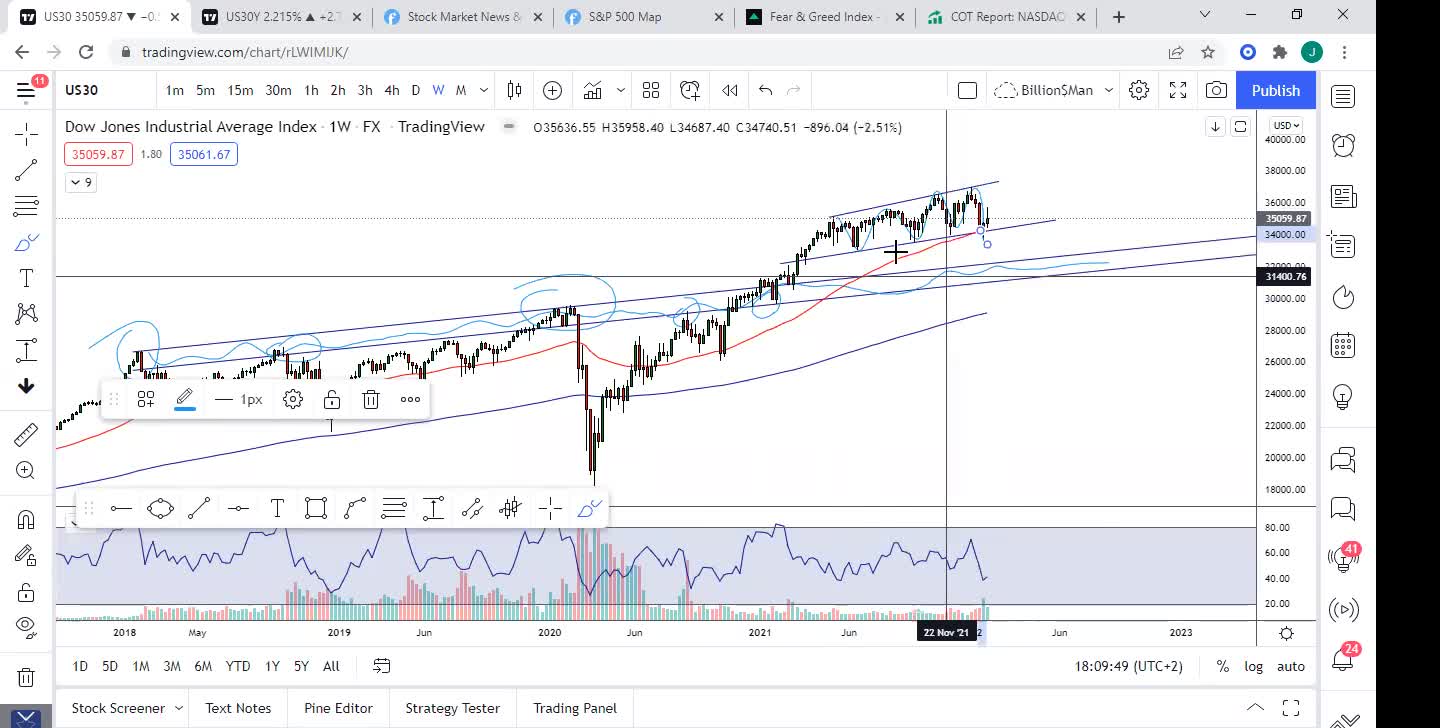
Task: Select the 15m timeframe
Action: point(240,90)
